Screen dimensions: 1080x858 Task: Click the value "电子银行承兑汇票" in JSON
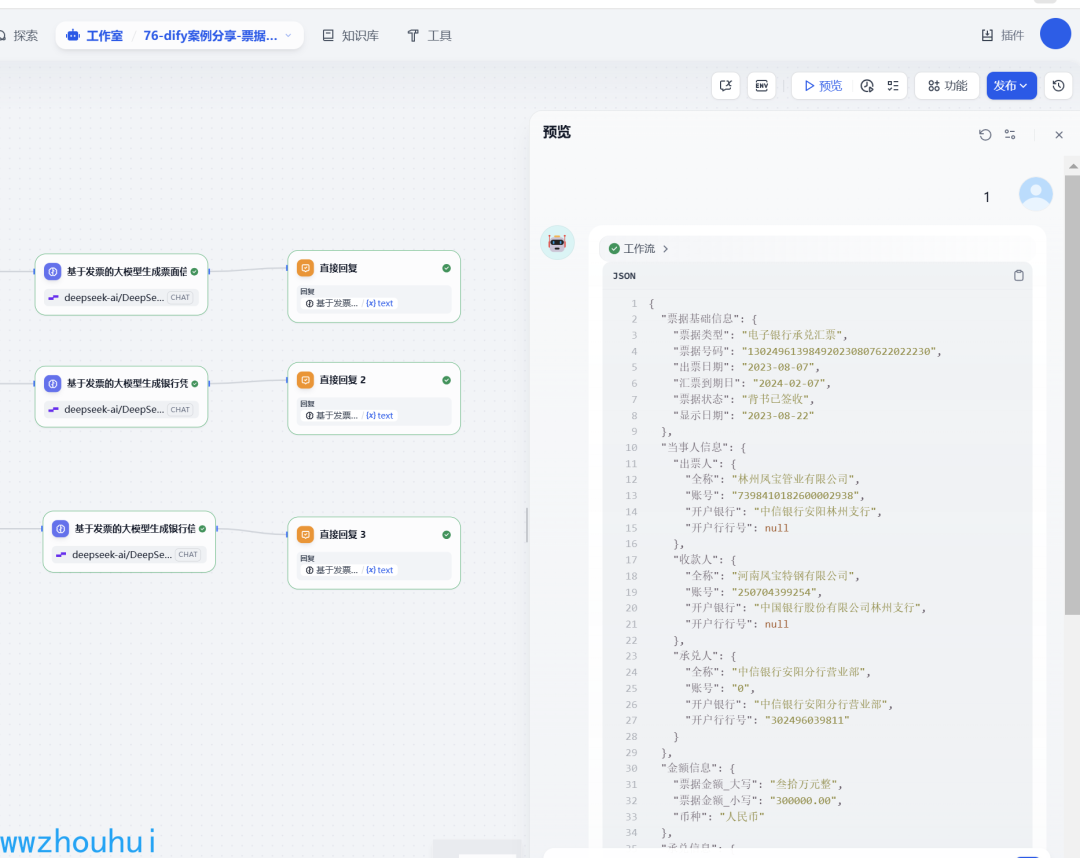pyautogui.click(x=791, y=335)
